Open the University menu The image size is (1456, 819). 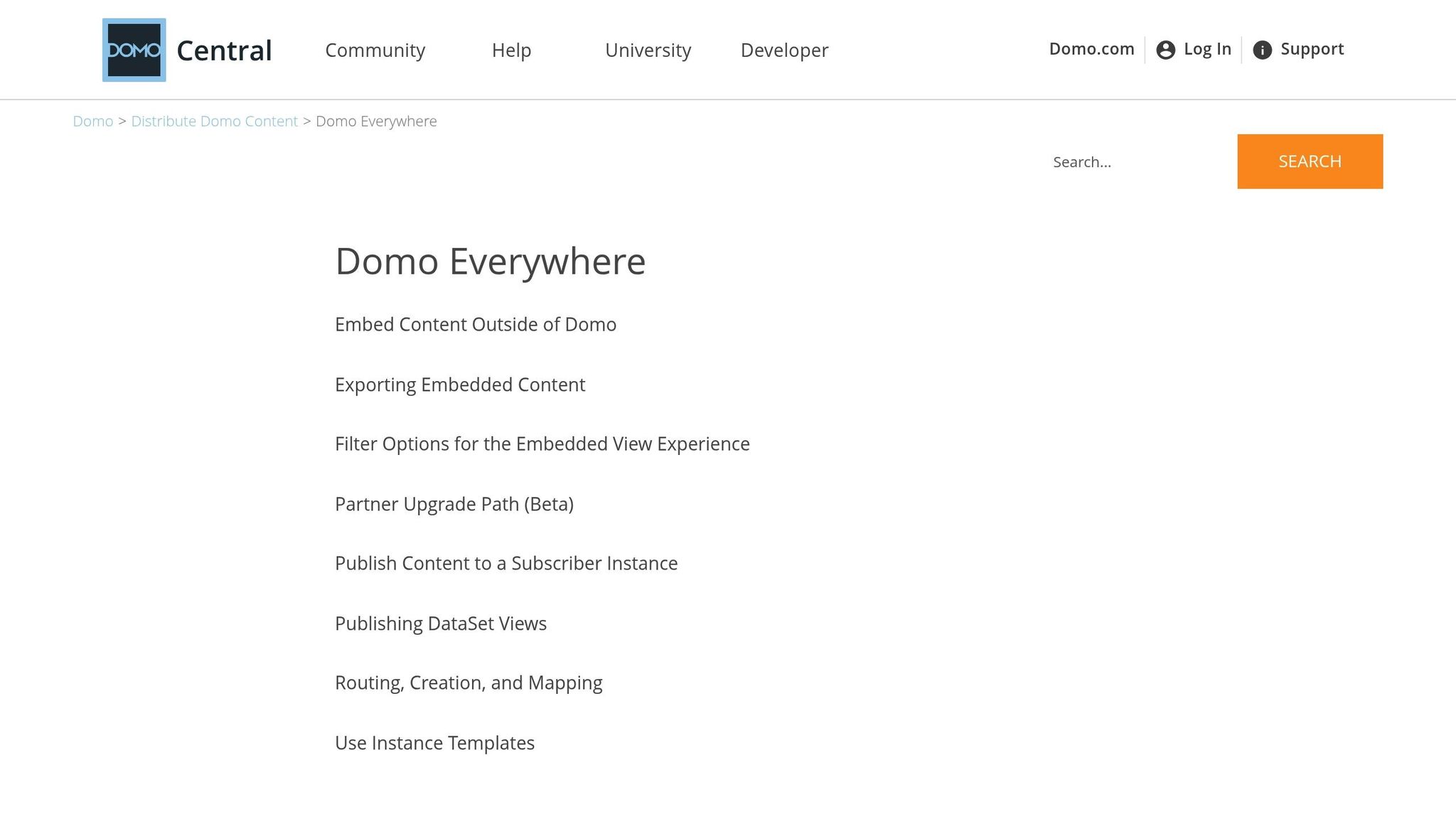click(x=648, y=50)
